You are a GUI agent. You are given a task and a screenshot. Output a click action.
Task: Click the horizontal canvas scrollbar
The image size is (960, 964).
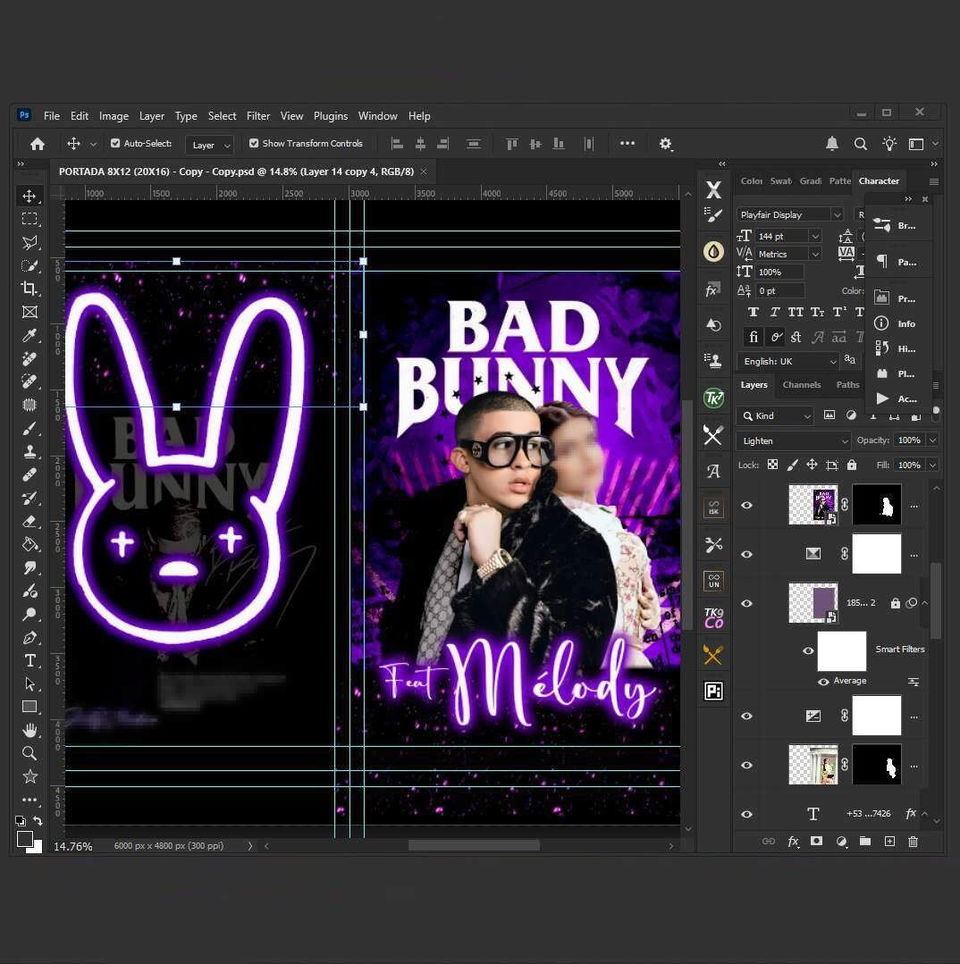click(x=474, y=846)
